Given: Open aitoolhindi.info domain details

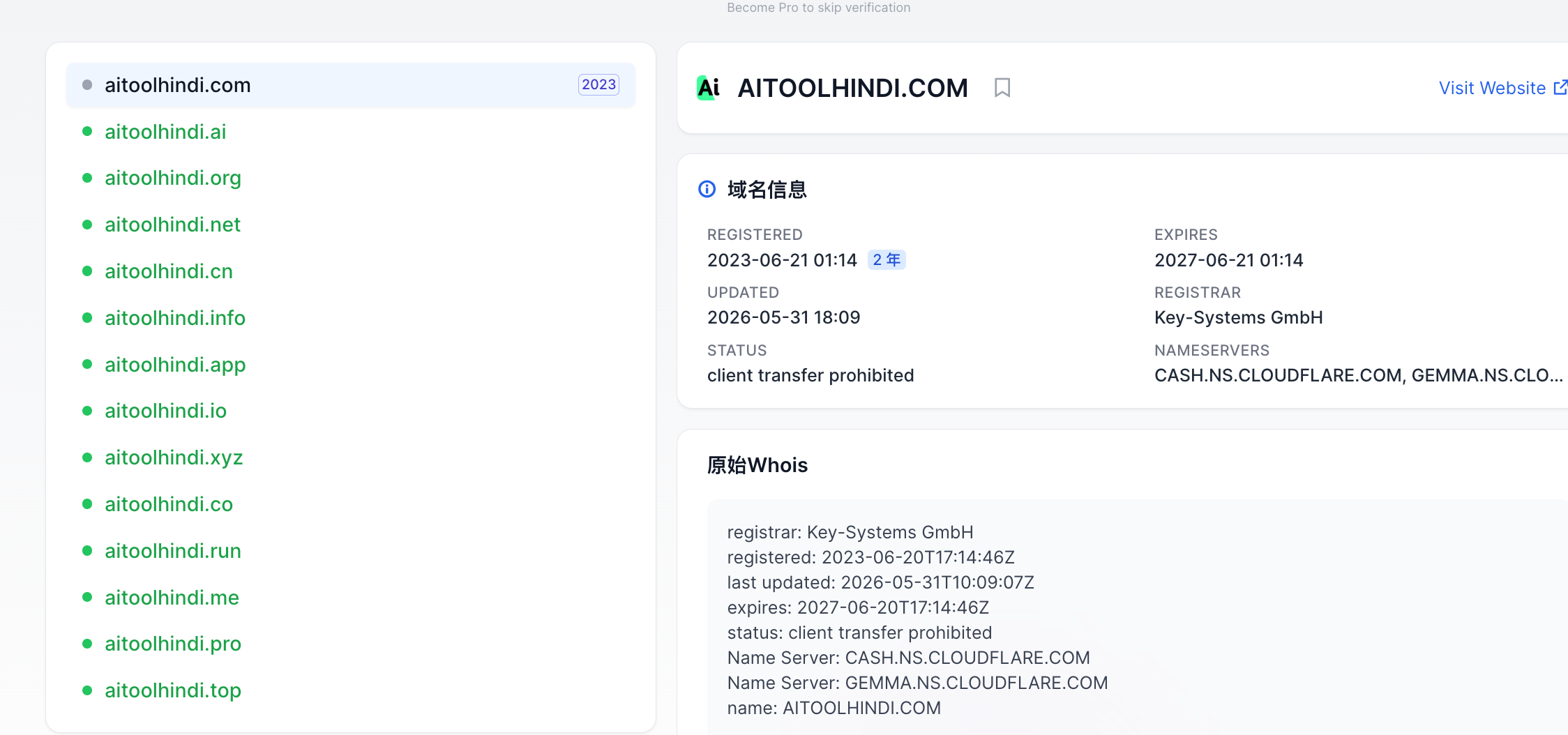Looking at the screenshot, I should [175, 318].
